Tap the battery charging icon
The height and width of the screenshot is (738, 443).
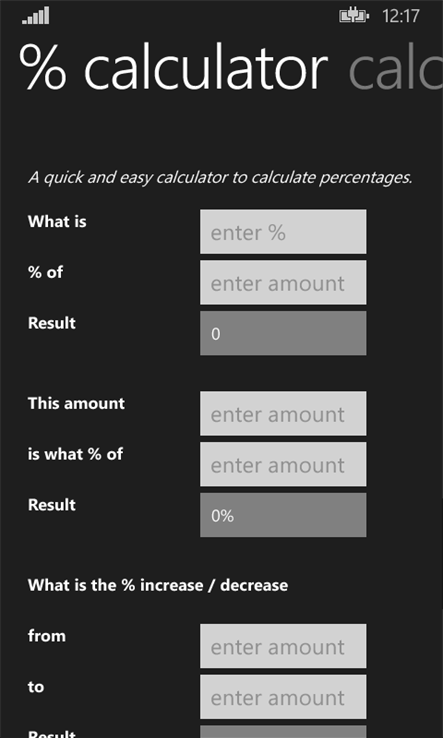[354, 16]
